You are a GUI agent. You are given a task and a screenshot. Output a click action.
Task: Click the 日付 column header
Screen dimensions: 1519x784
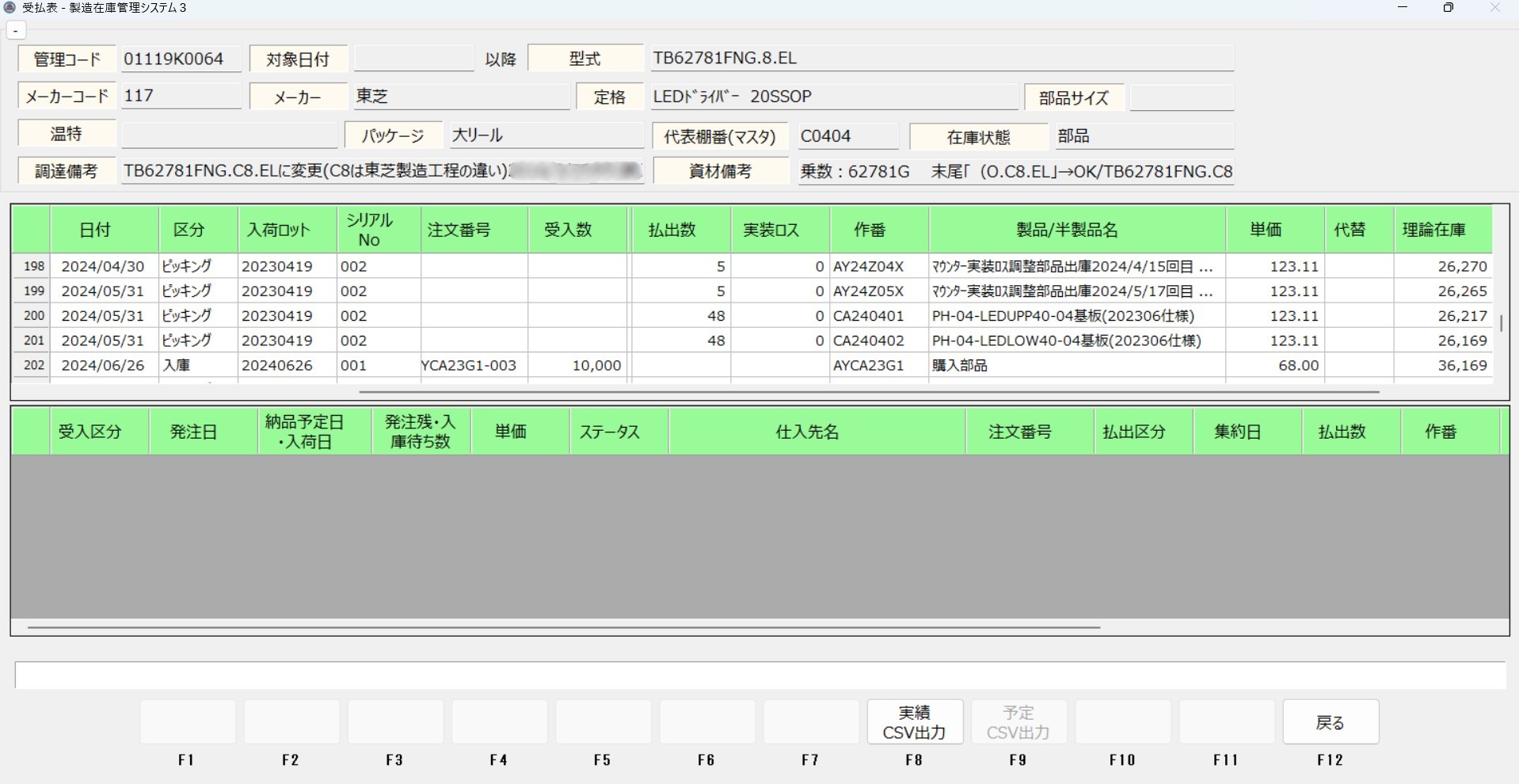click(x=95, y=230)
